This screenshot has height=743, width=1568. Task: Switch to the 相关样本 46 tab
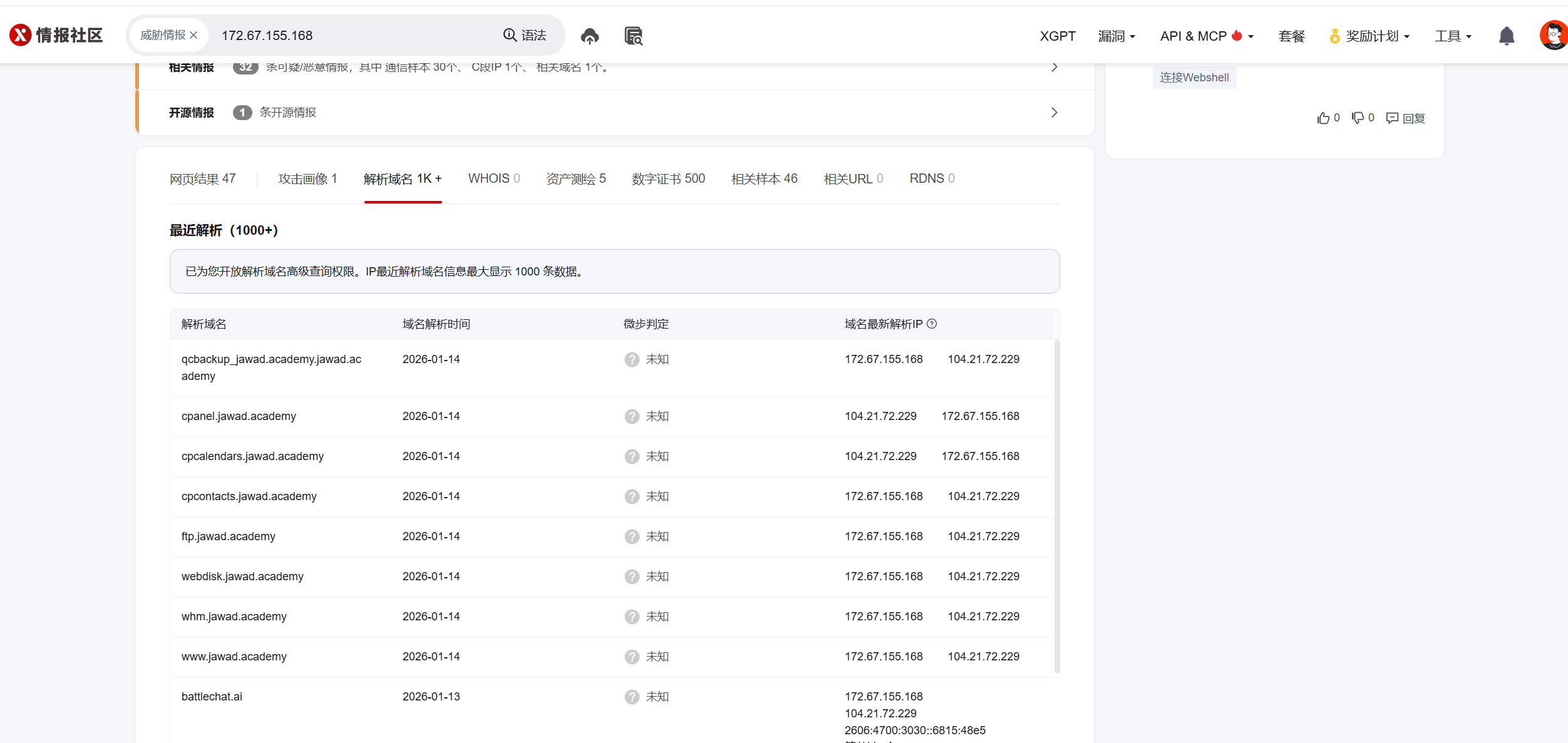[x=764, y=179]
